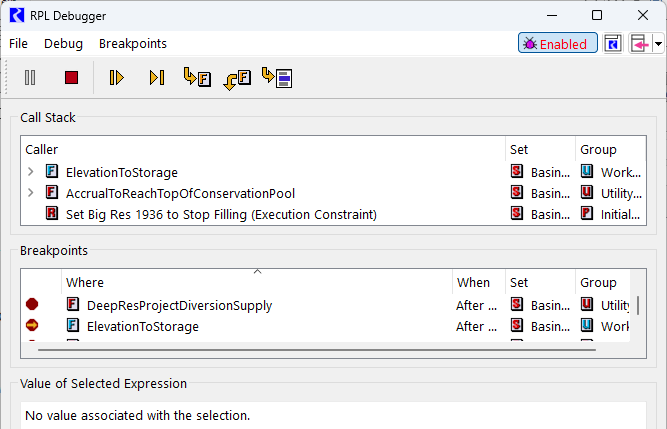The width and height of the screenshot is (667, 429).
Task: Open the Debug menu
Action: coord(63,44)
